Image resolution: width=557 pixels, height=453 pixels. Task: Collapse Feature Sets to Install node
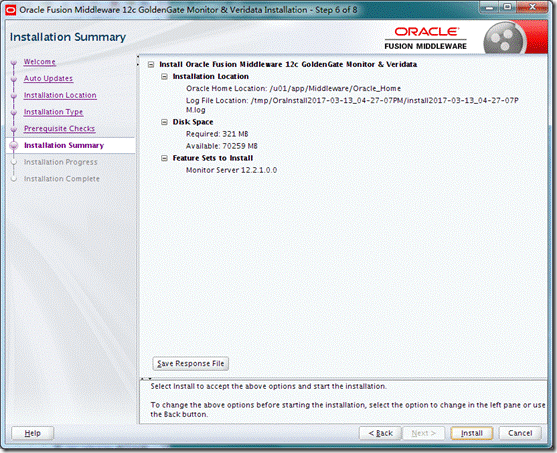pos(164,158)
